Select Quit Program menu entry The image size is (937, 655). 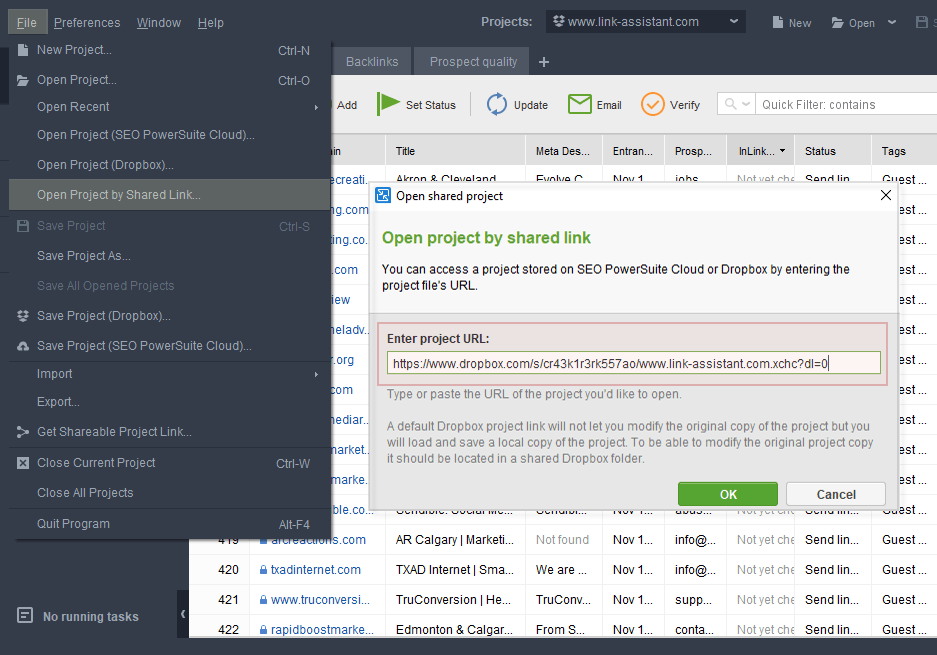[x=170, y=524]
